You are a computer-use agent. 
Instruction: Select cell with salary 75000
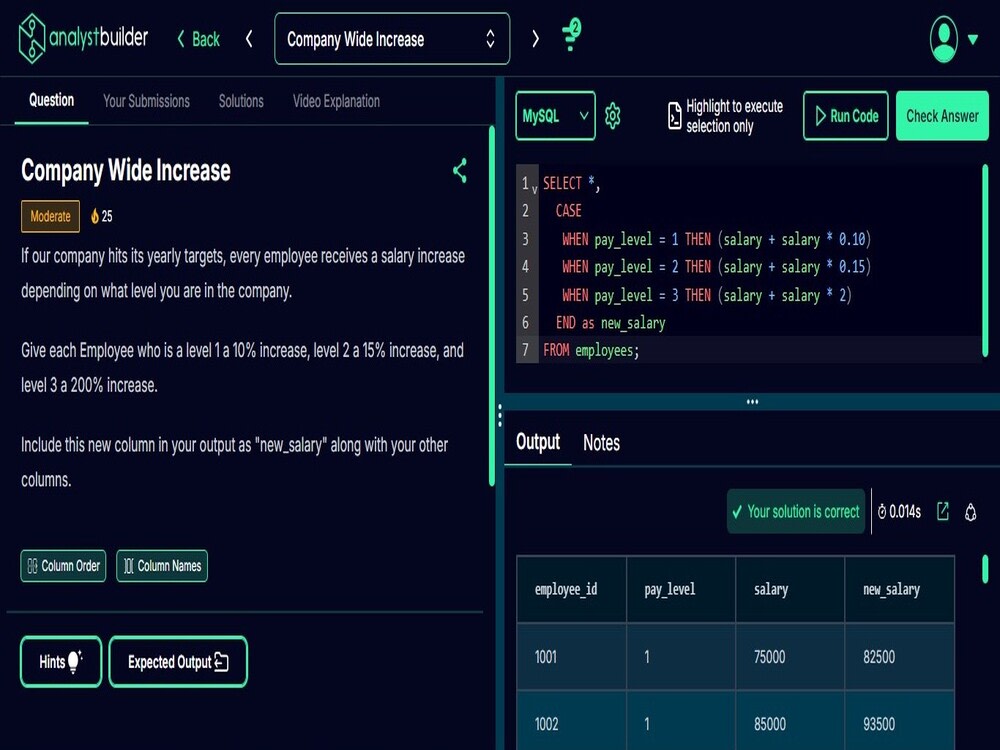[790, 656]
